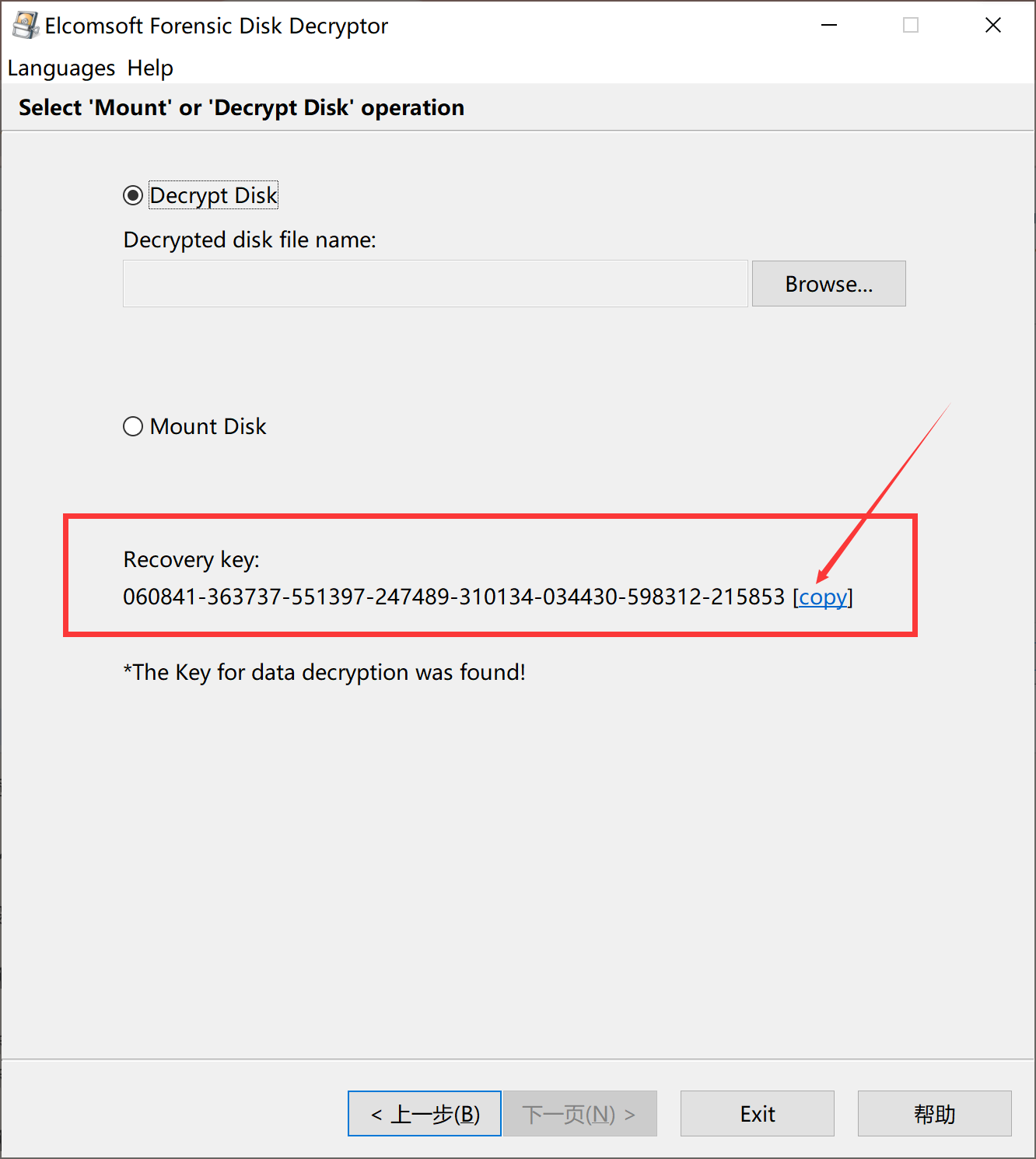Viewport: 1036px width, 1159px height.
Task: Click the disabled maximize window button
Action: click(911, 26)
